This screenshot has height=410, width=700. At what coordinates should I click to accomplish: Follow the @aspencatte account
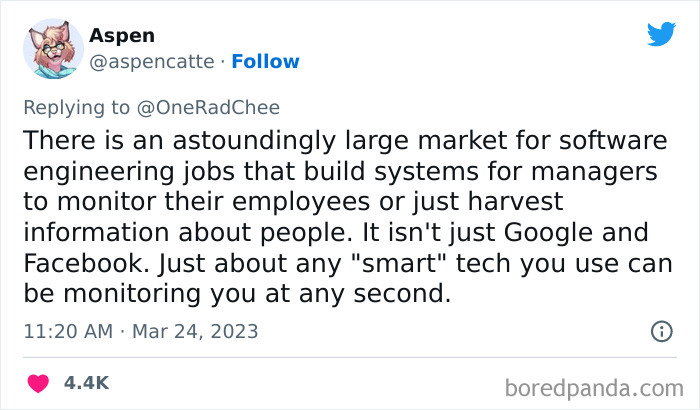point(265,62)
